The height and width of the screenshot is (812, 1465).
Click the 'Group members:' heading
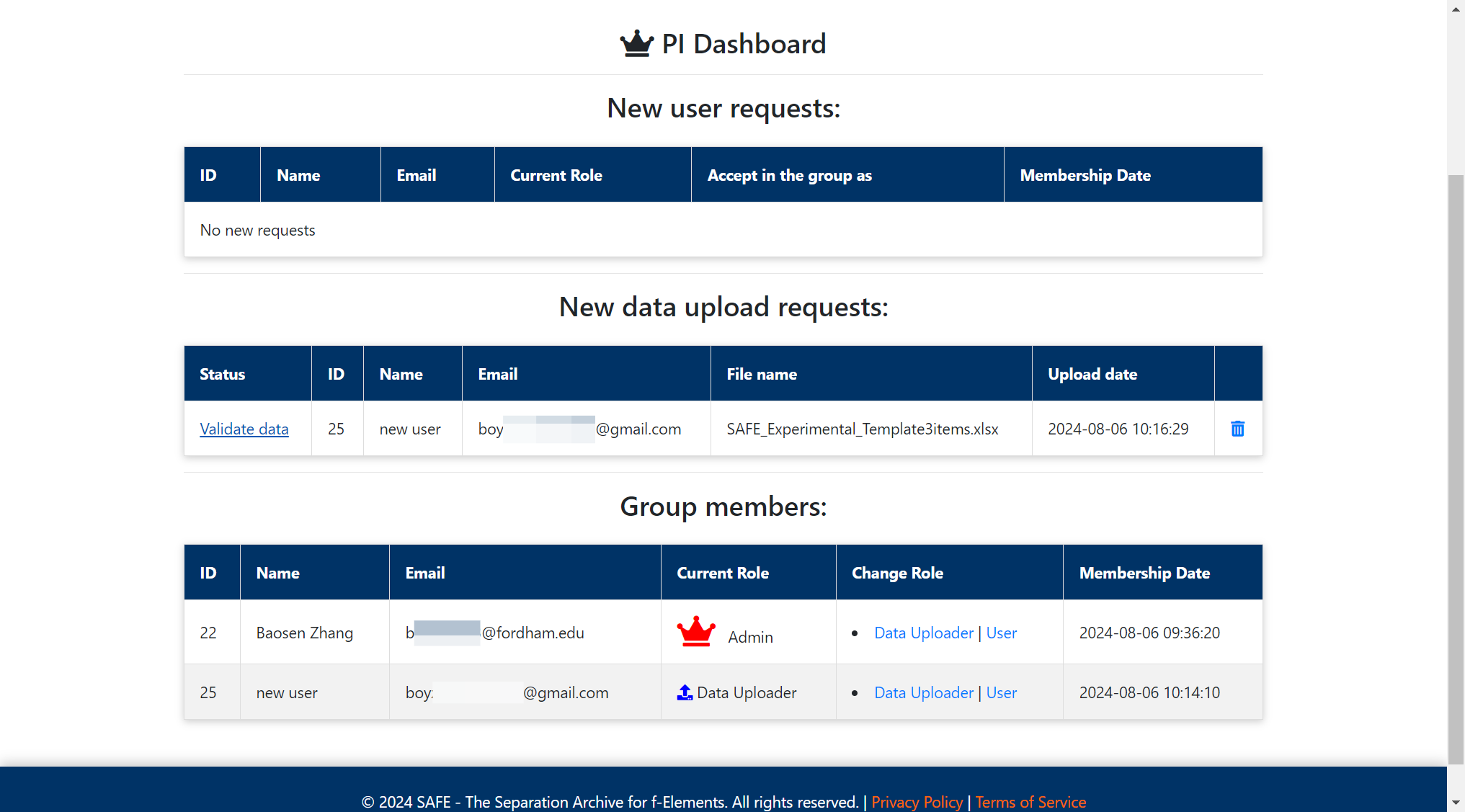723,507
